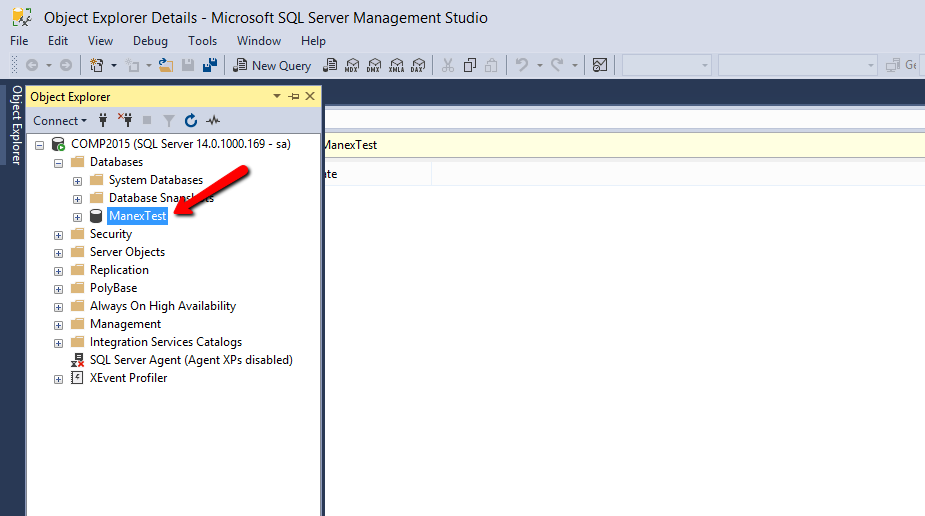Select the SQL Server Agent node
This screenshot has width=925, height=516.
[191, 360]
